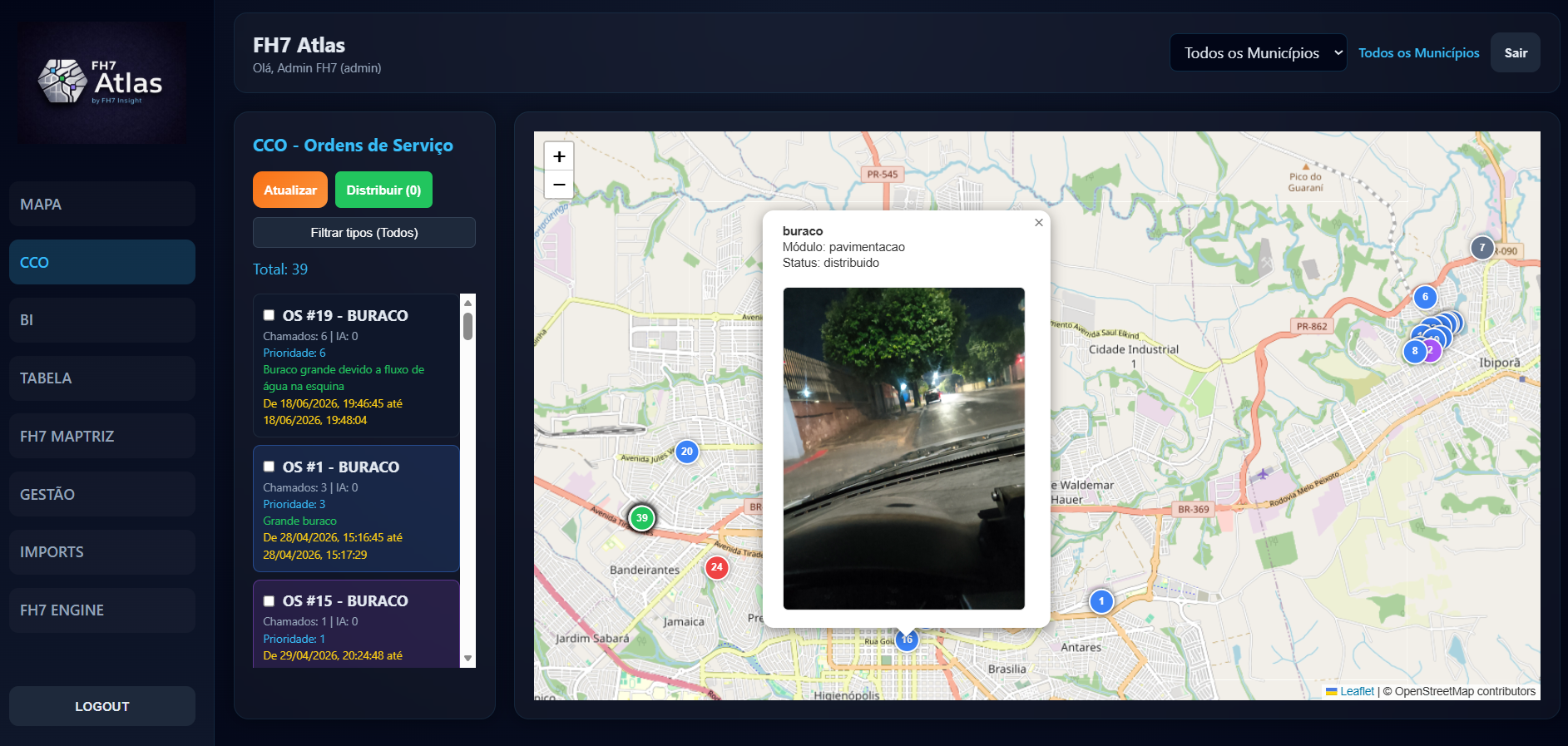Open the Todos os Municípios dropdown
The image size is (1568, 746).
pos(1258,52)
